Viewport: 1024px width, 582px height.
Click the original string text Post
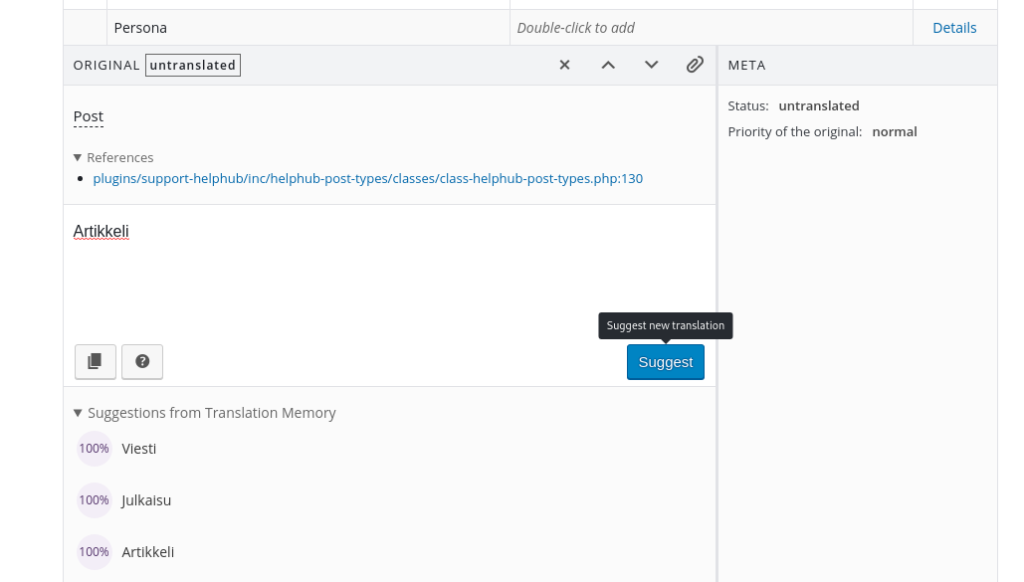tap(88, 116)
